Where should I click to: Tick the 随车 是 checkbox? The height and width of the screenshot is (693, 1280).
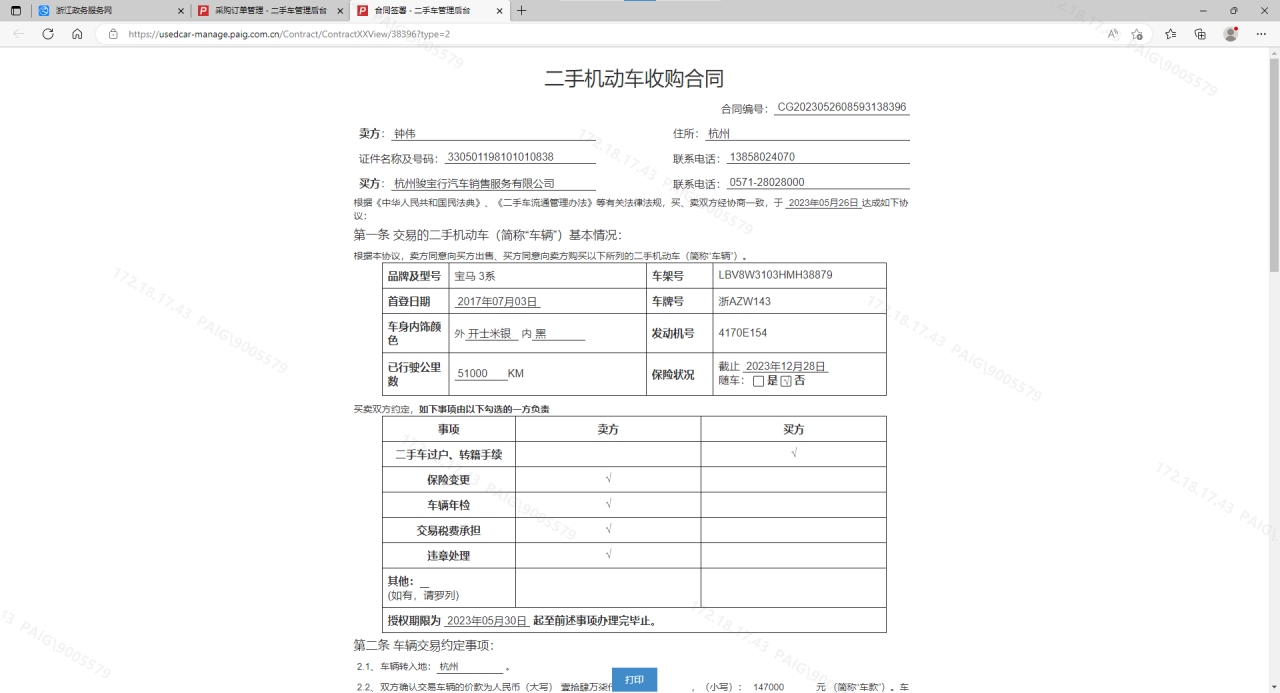click(x=758, y=381)
